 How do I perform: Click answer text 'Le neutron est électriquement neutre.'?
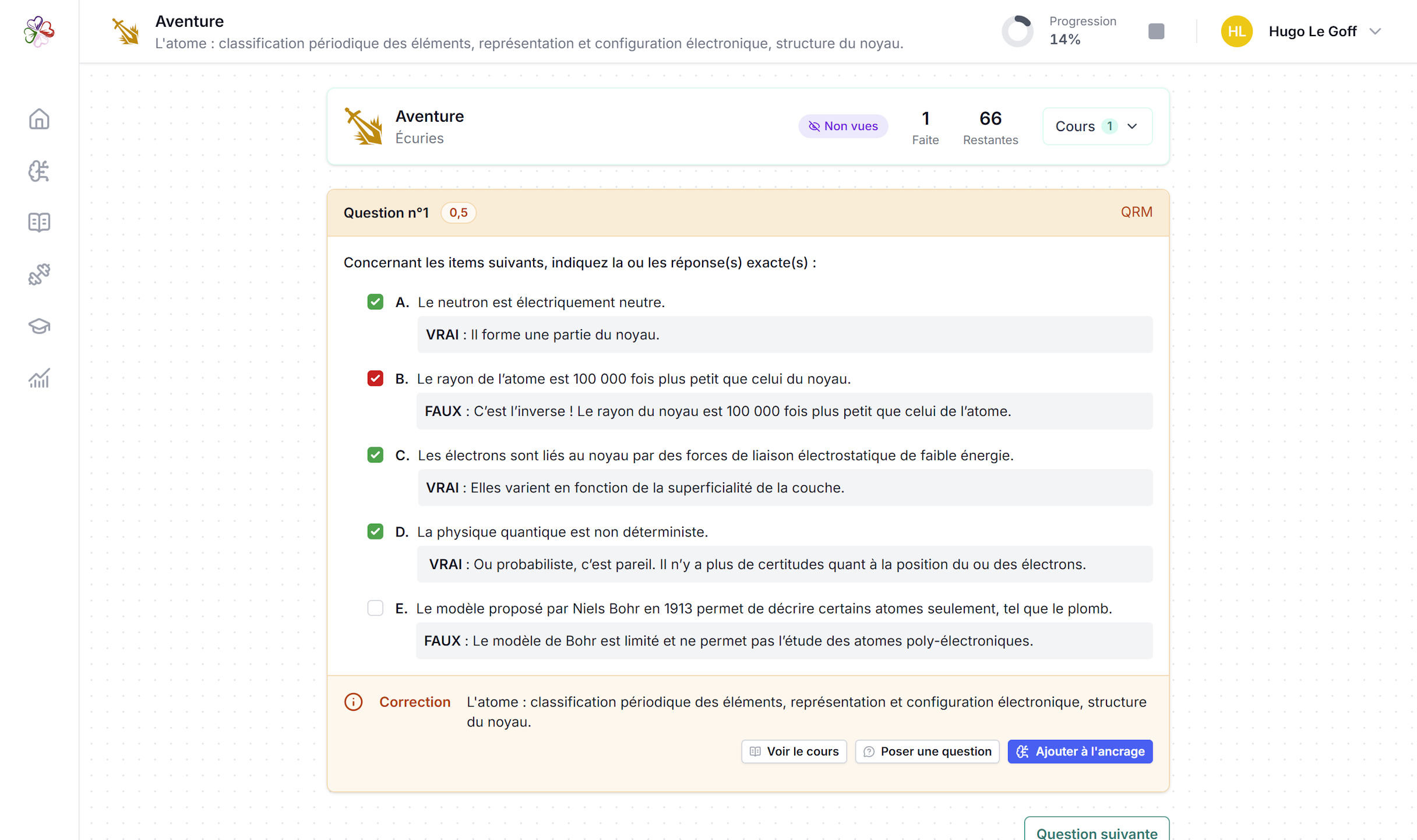[x=541, y=302]
